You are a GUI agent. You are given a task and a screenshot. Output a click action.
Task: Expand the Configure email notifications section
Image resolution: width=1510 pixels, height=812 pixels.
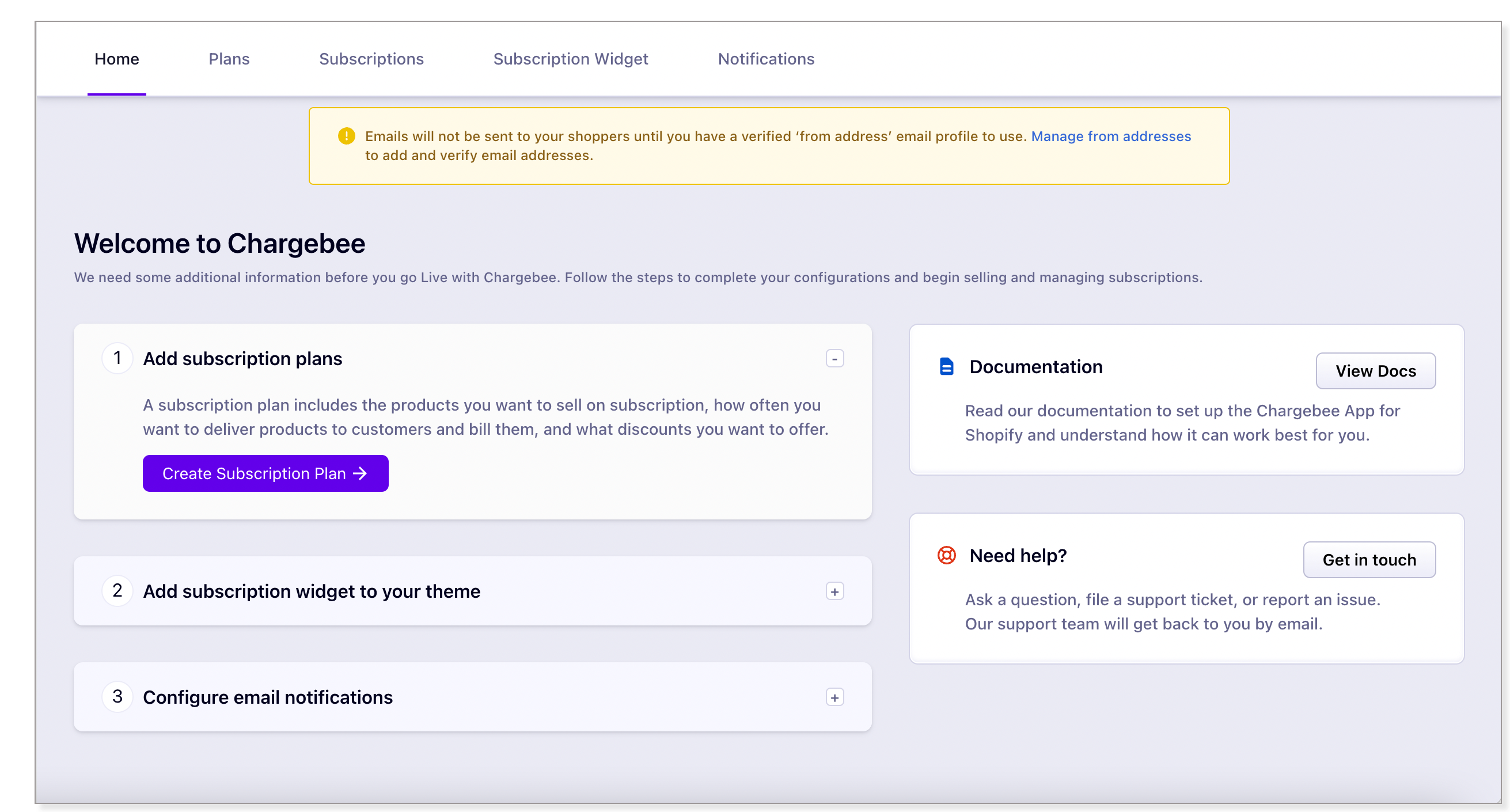[x=834, y=697]
